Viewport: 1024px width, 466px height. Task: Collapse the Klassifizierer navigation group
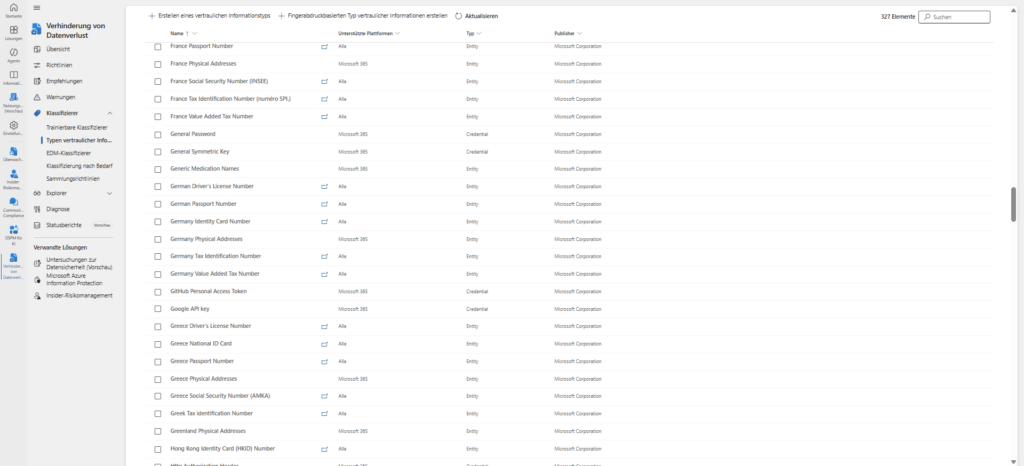click(109, 114)
